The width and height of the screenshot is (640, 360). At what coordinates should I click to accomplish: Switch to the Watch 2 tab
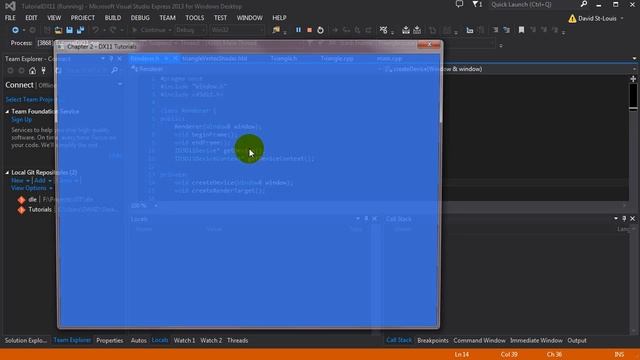pyautogui.click(x=211, y=340)
